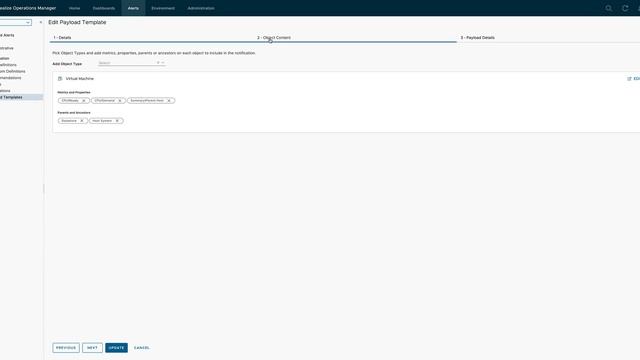Click the Previous button
The image size is (640, 360).
click(x=66, y=348)
